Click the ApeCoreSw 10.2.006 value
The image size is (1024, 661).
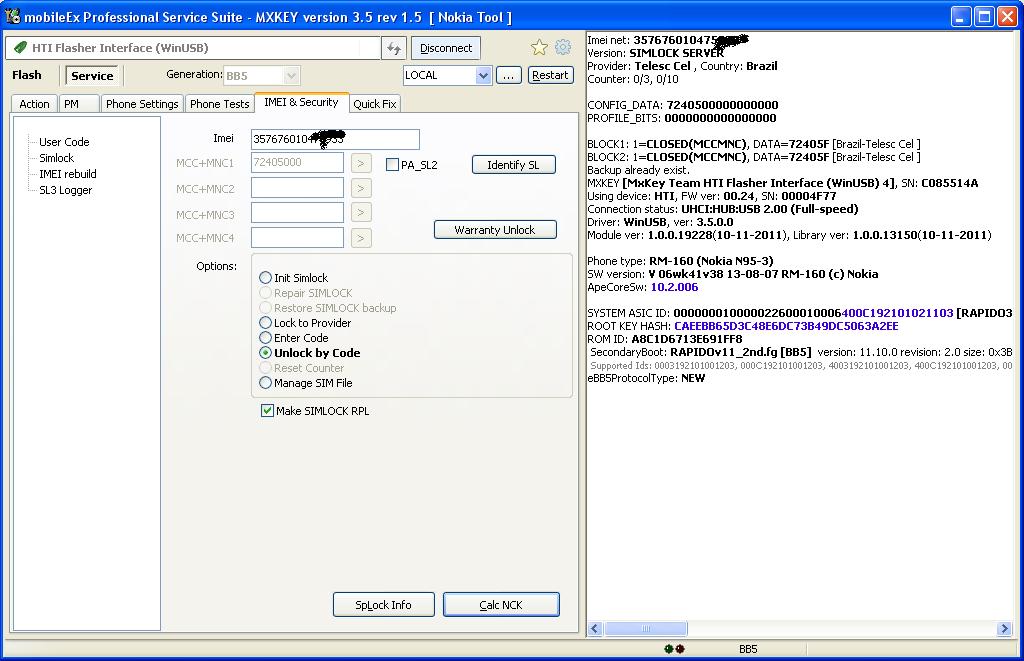tap(675, 287)
